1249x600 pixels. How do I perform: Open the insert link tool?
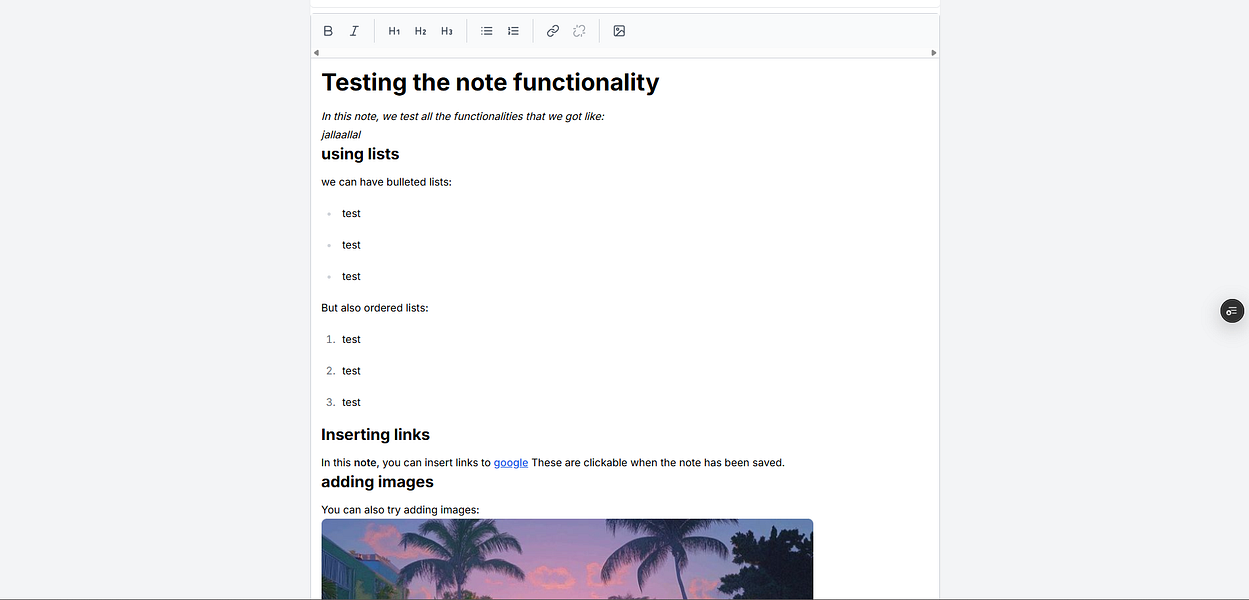(552, 31)
